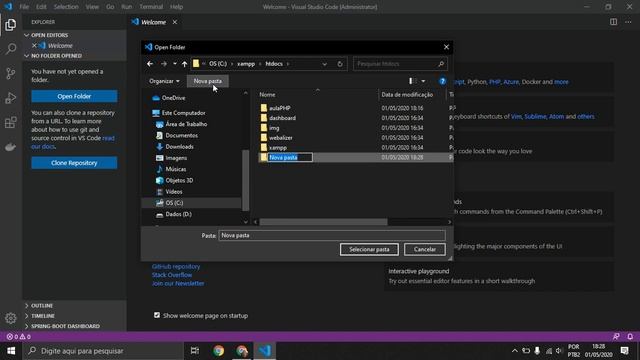Open the Docker view in activity bar
The height and width of the screenshot is (360, 640).
[x=11, y=147]
